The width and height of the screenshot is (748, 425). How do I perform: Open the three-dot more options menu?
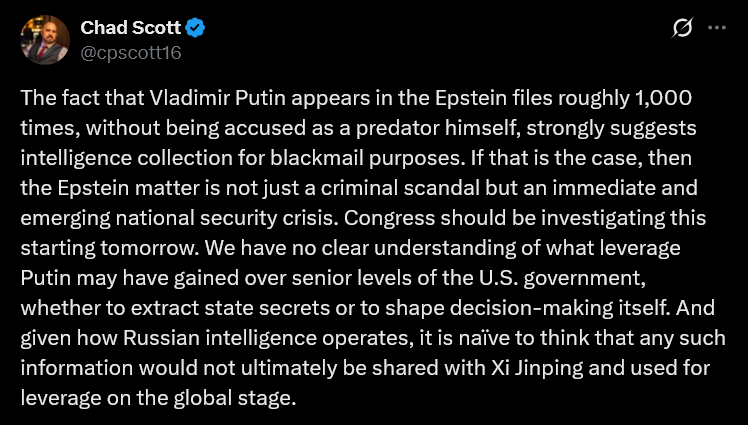point(716,29)
